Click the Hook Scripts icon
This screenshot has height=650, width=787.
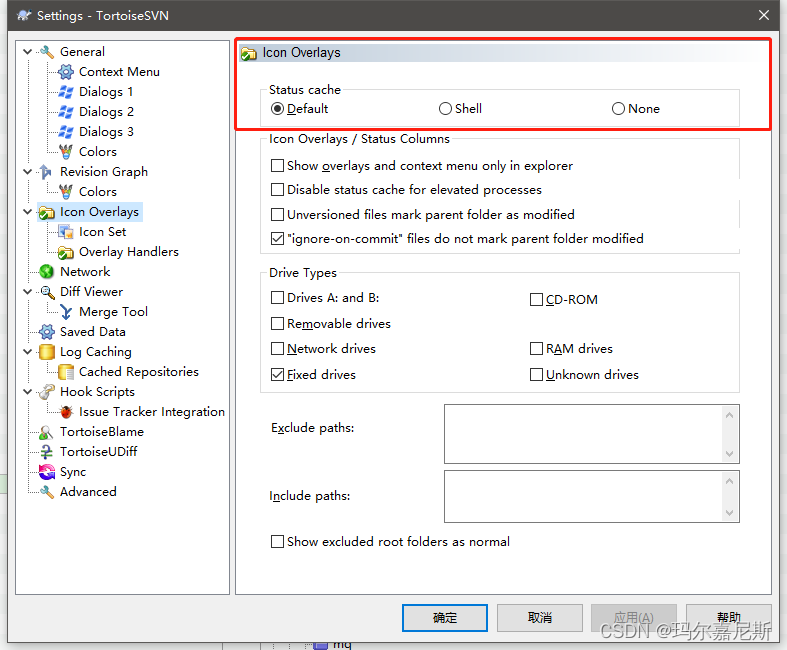point(47,392)
